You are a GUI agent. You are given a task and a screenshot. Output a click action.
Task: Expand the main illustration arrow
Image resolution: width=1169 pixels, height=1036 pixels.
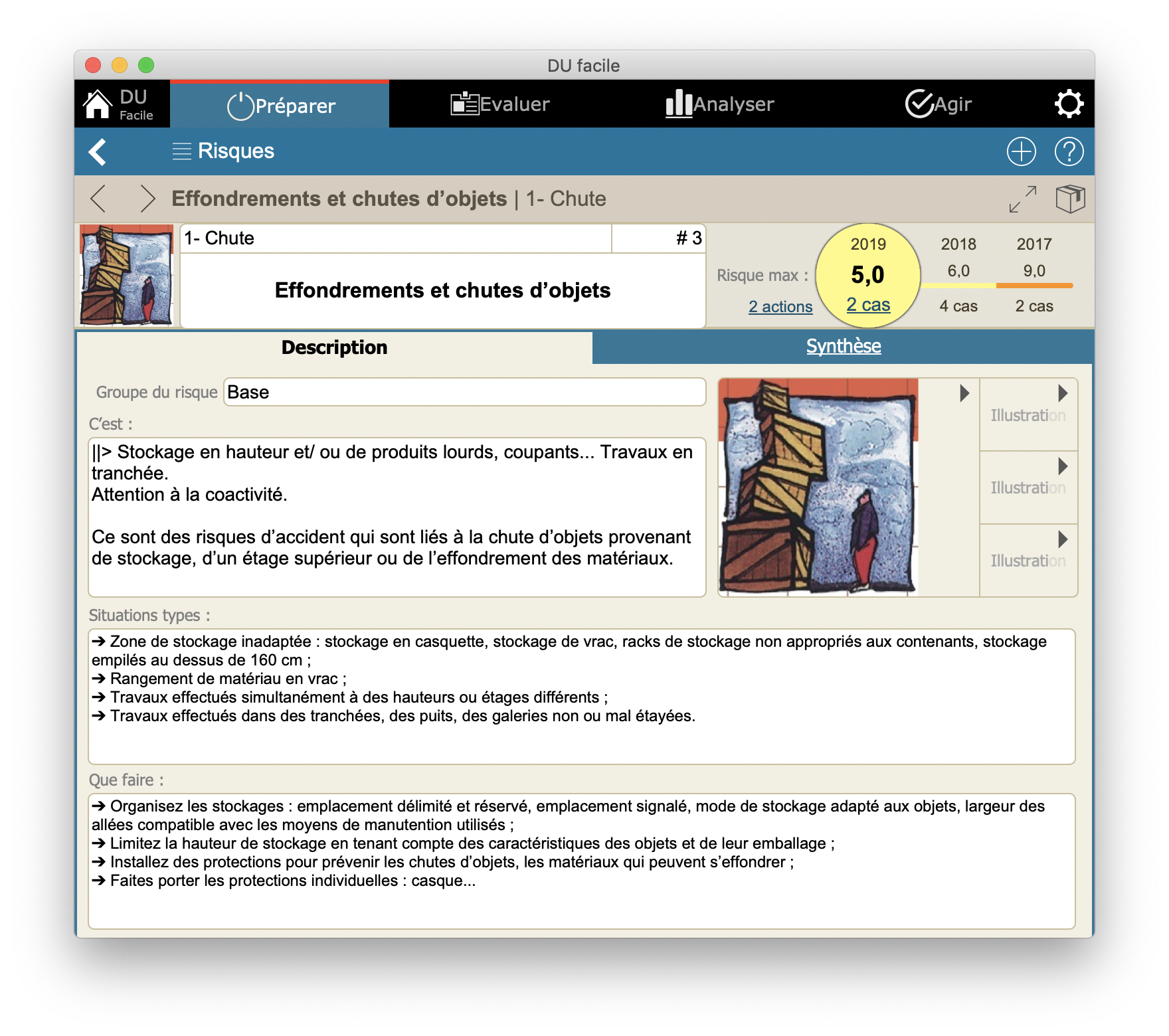pos(964,393)
